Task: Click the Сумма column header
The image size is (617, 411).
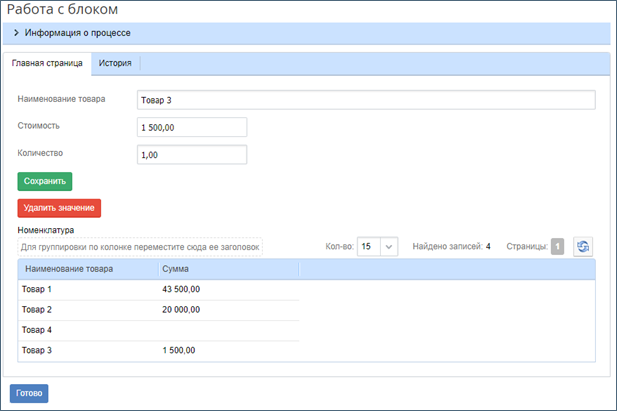Action: (x=176, y=269)
